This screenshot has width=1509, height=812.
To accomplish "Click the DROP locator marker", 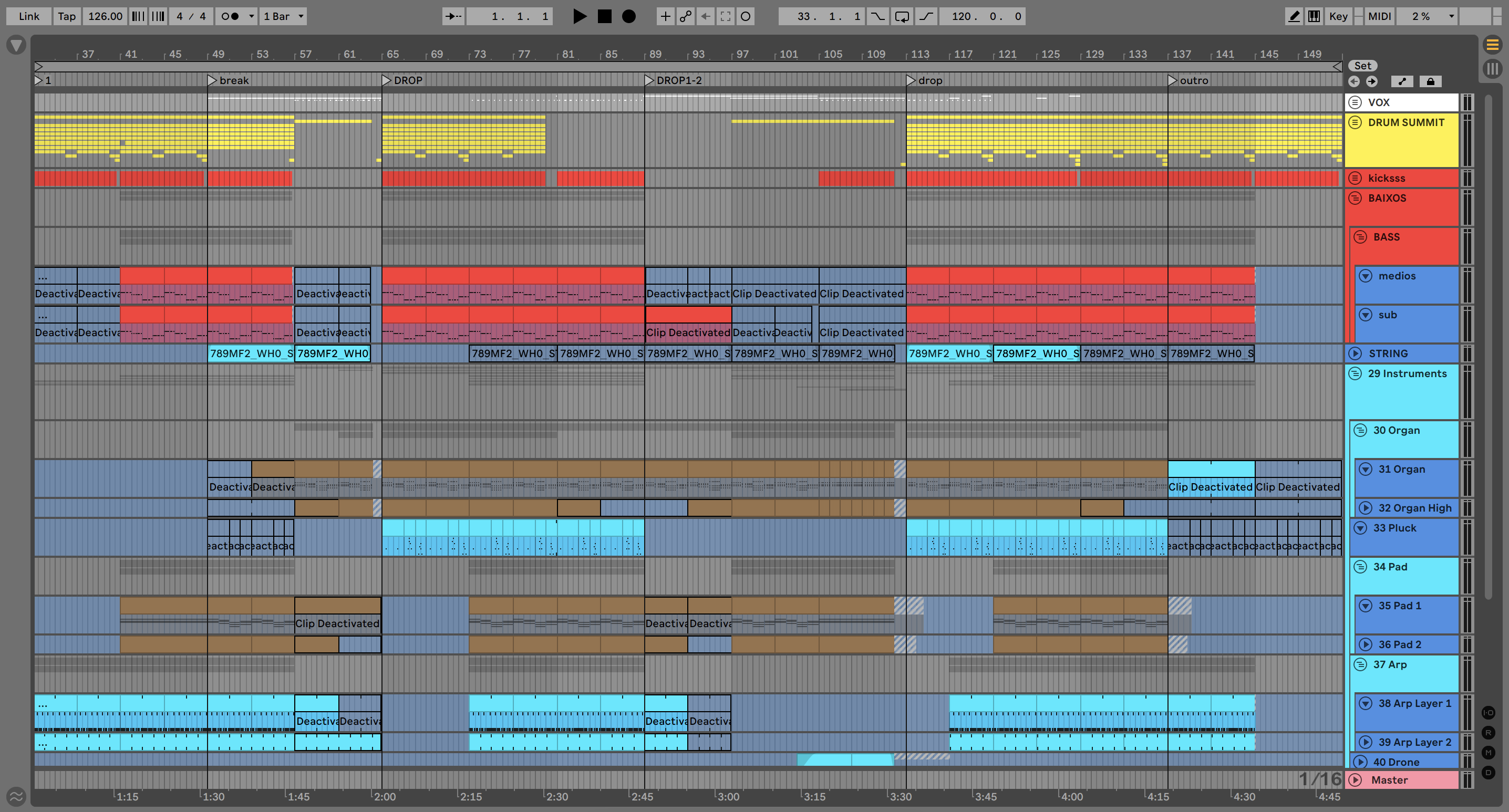I will (x=387, y=80).
